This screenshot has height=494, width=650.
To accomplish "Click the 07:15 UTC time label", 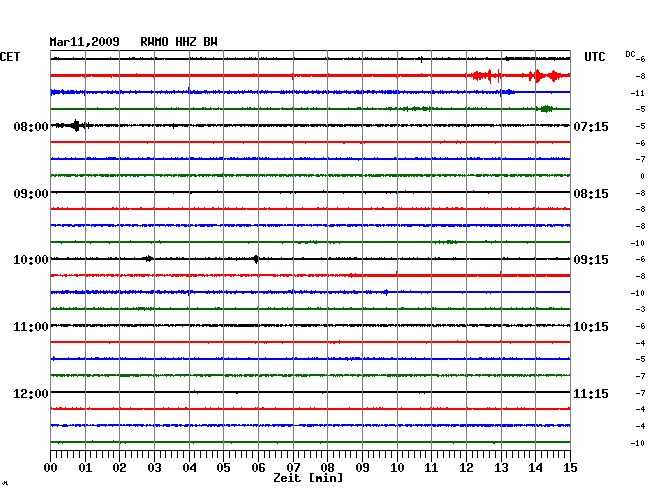I will 591,126.
